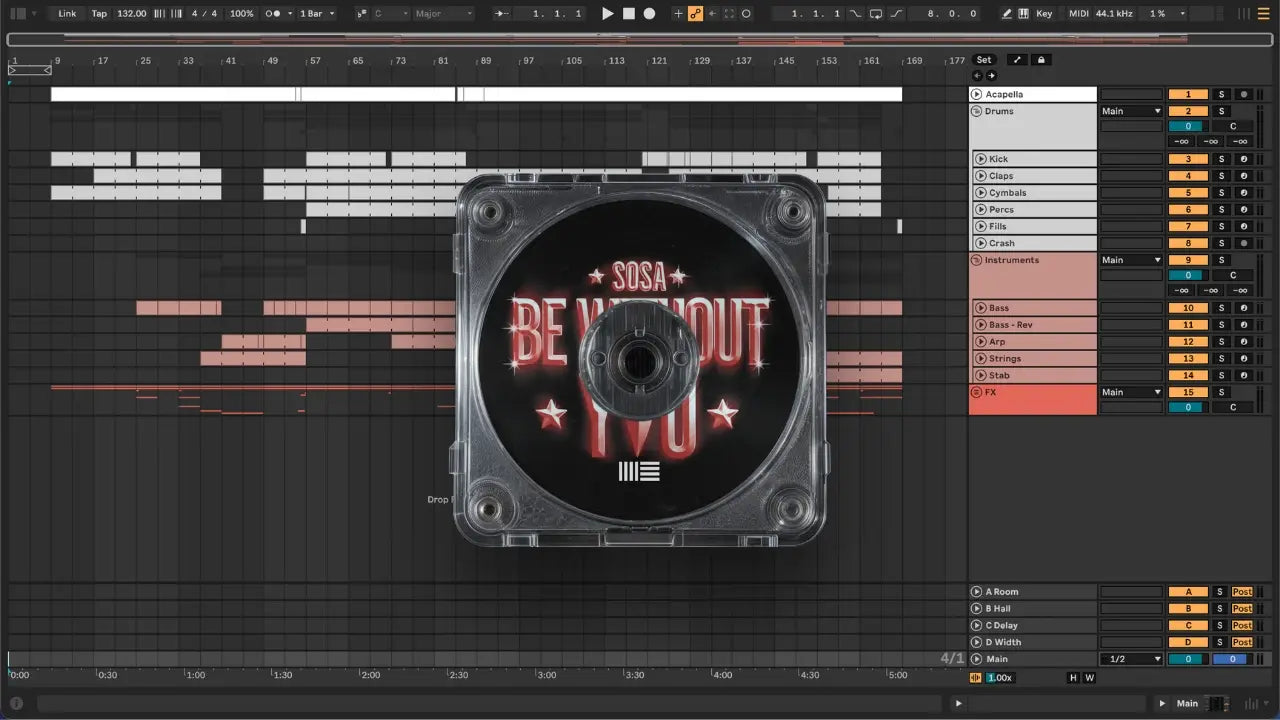Open the quantization 1 Bar dropdown
This screenshot has width=1280, height=720.
click(x=318, y=14)
